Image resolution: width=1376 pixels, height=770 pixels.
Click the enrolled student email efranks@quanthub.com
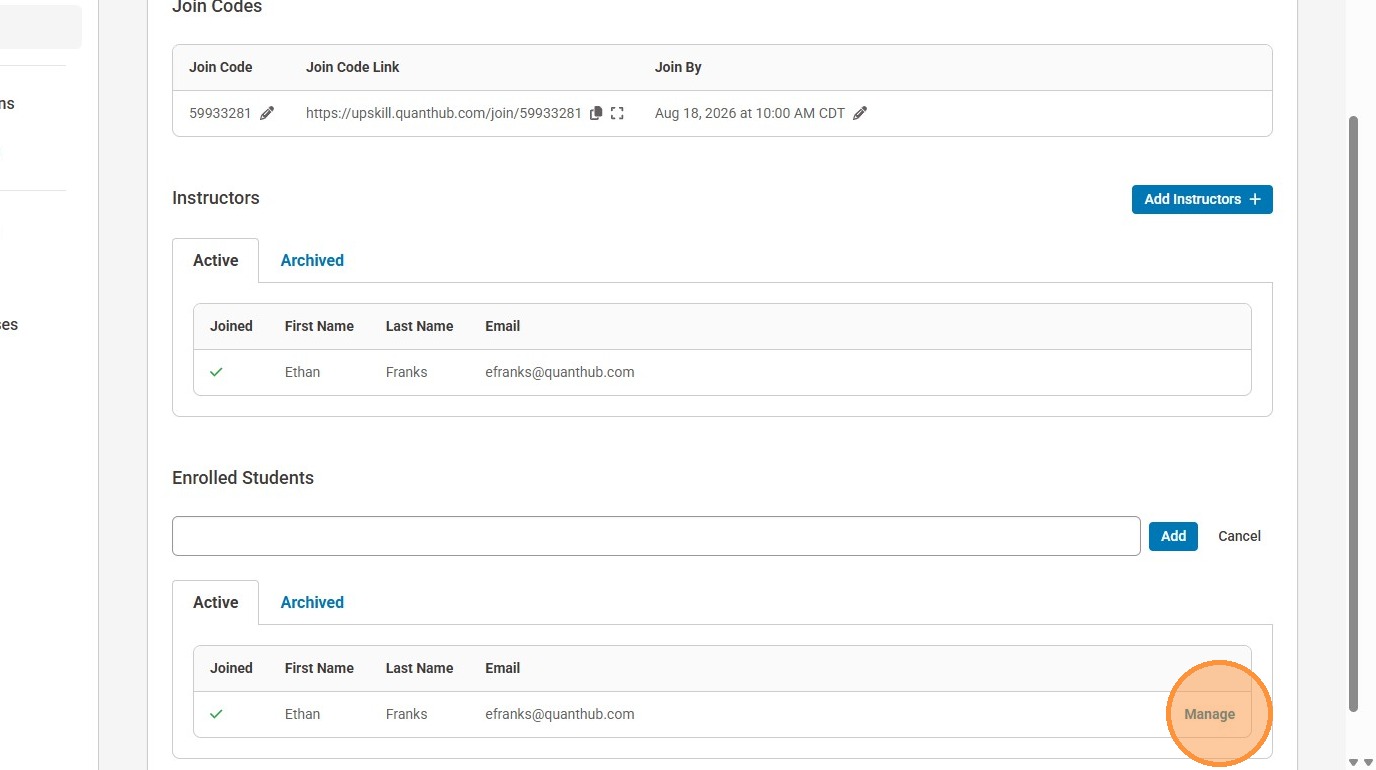click(559, 714)
